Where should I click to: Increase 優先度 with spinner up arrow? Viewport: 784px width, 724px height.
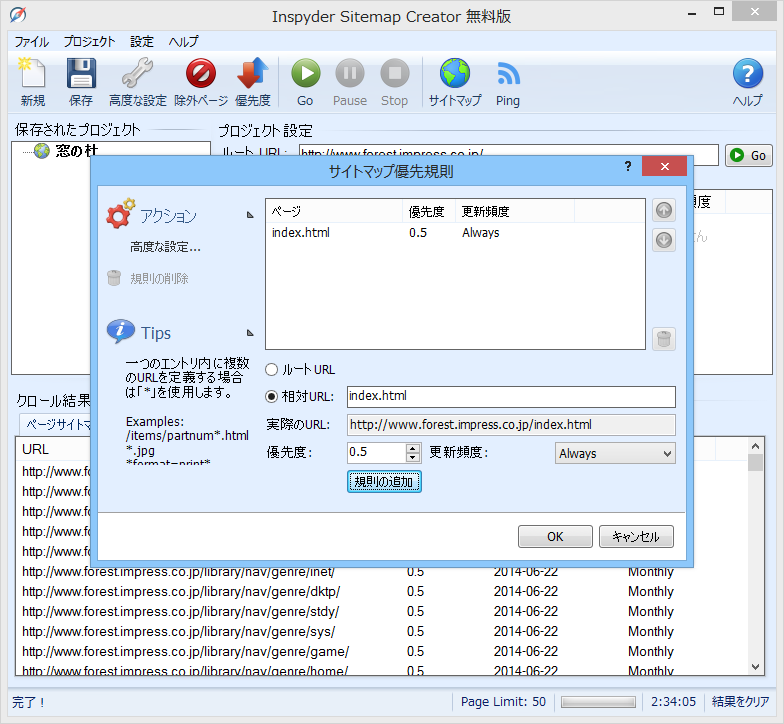click(412, 448)
